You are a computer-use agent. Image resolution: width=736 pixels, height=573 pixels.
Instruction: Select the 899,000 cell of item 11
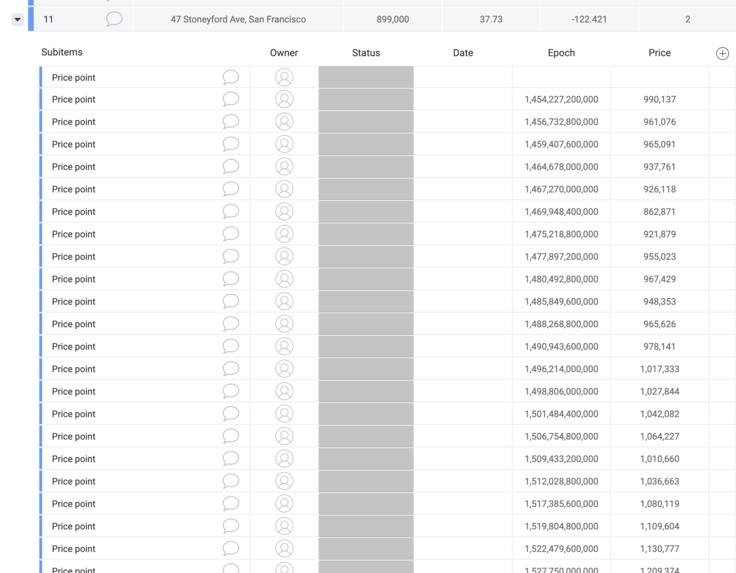392,20
